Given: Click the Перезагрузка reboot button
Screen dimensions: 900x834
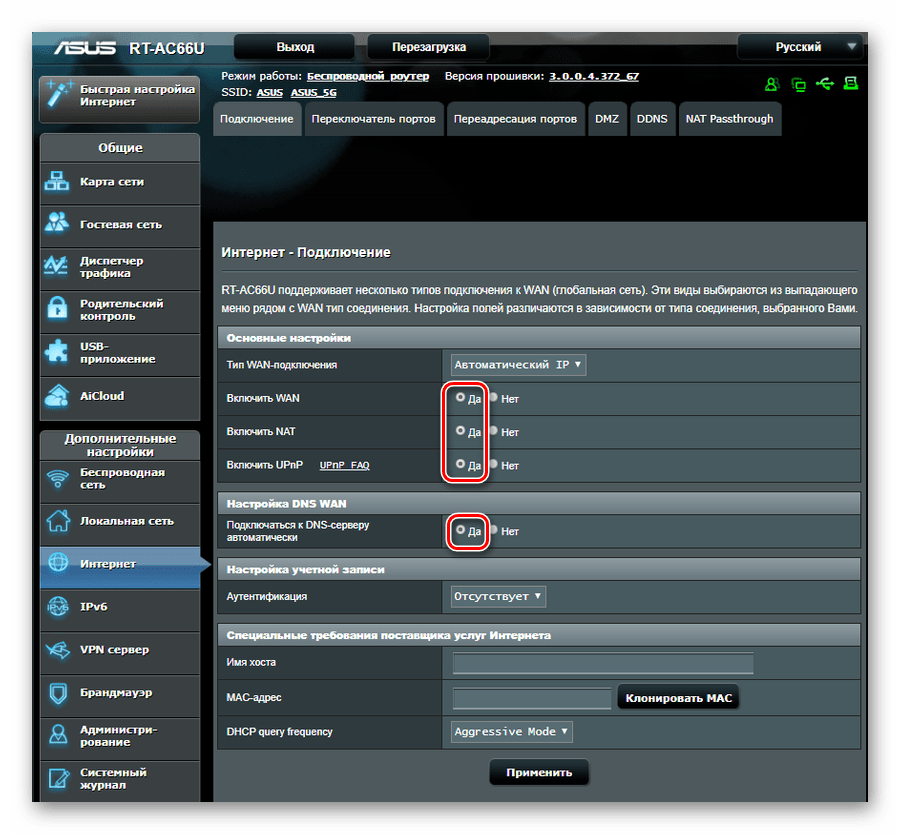Looking at the screenshot, I should (x=429, y=47).
